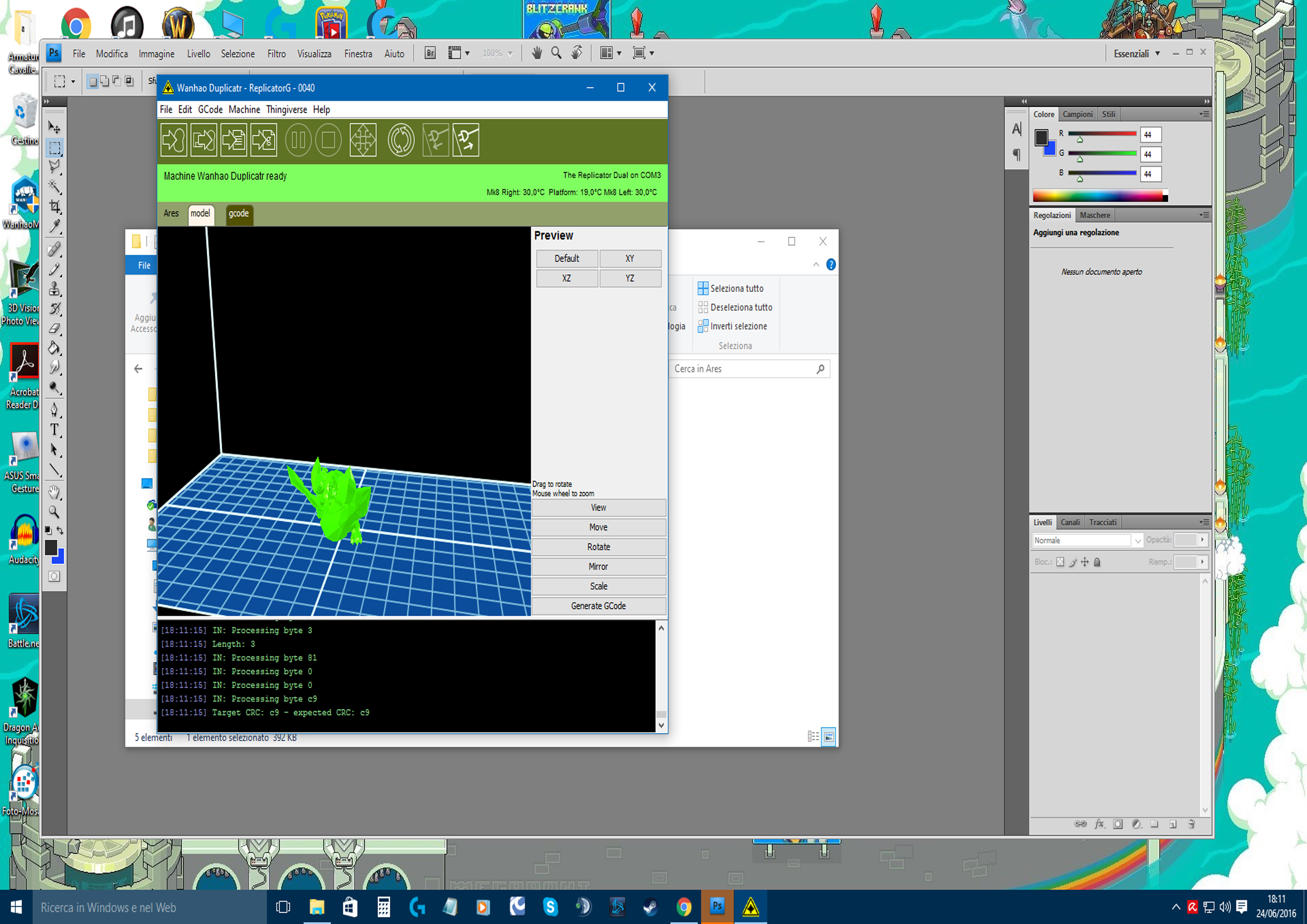The width and height of the screenshot is (1307, 924).
Task: Open the Thingiverse menu
Action: (x=287, y=109)
